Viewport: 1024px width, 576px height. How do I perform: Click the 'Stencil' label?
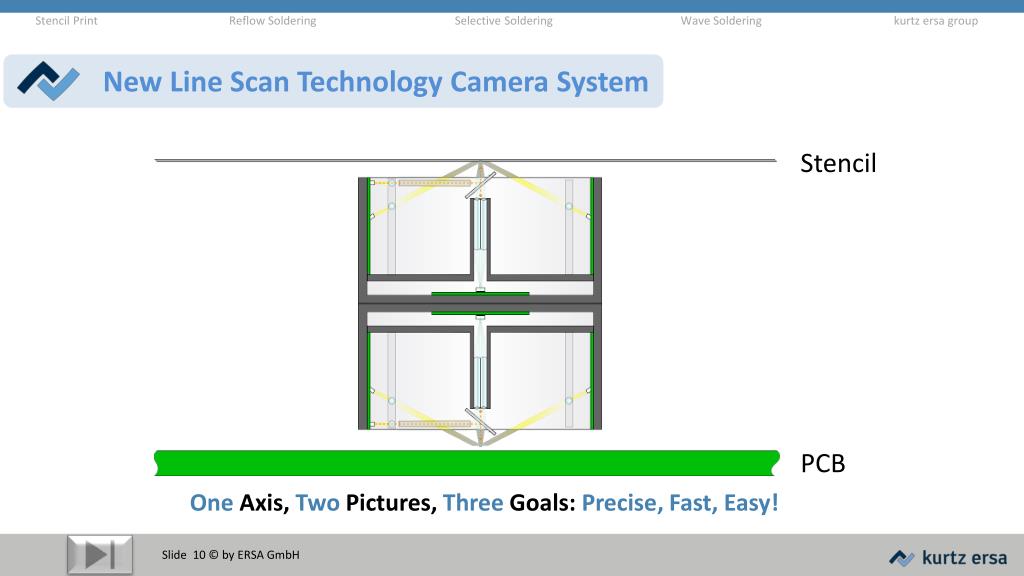point(838,163)
